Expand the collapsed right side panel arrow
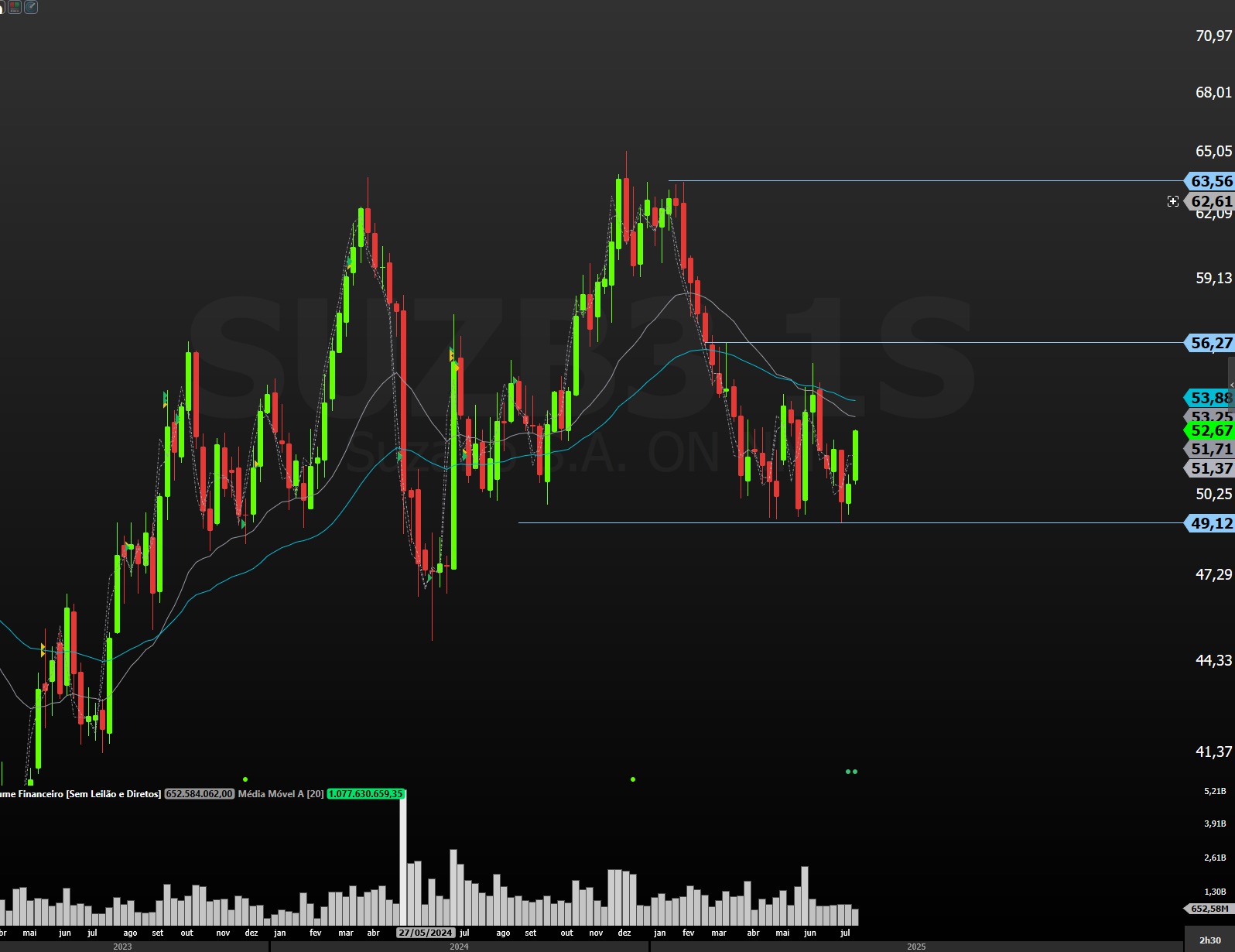The height and width of the screenshot is (952, 1235). point(1232,385)
